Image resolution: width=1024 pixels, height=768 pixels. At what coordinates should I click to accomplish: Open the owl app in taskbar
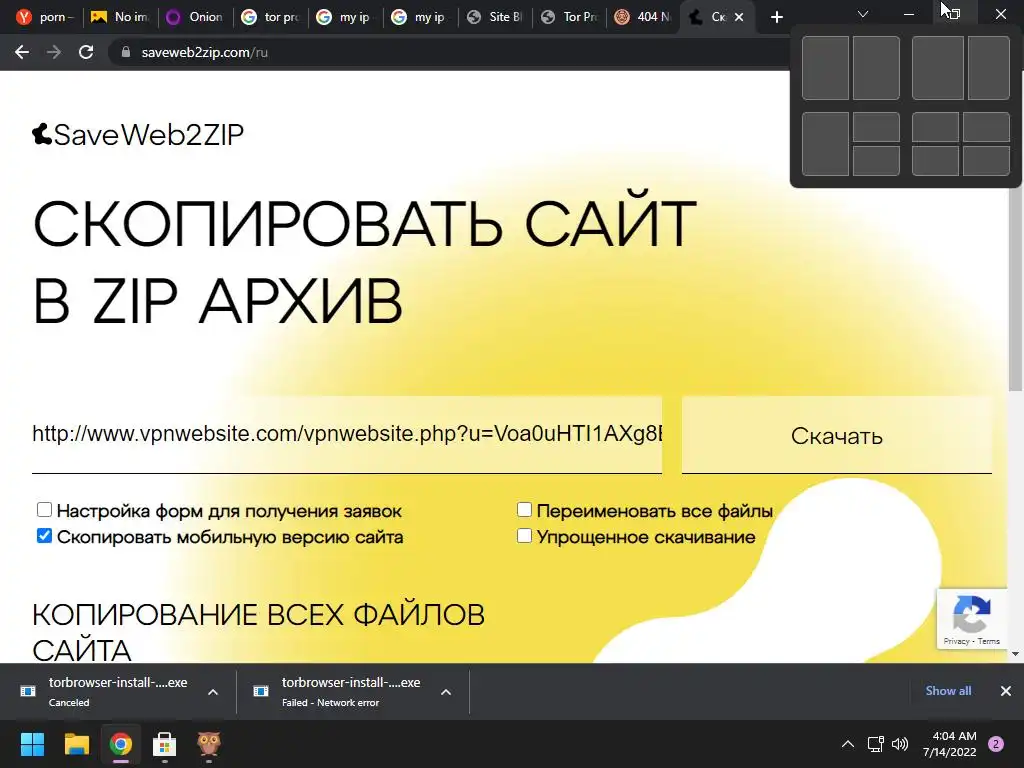click(x=208, y=744)
